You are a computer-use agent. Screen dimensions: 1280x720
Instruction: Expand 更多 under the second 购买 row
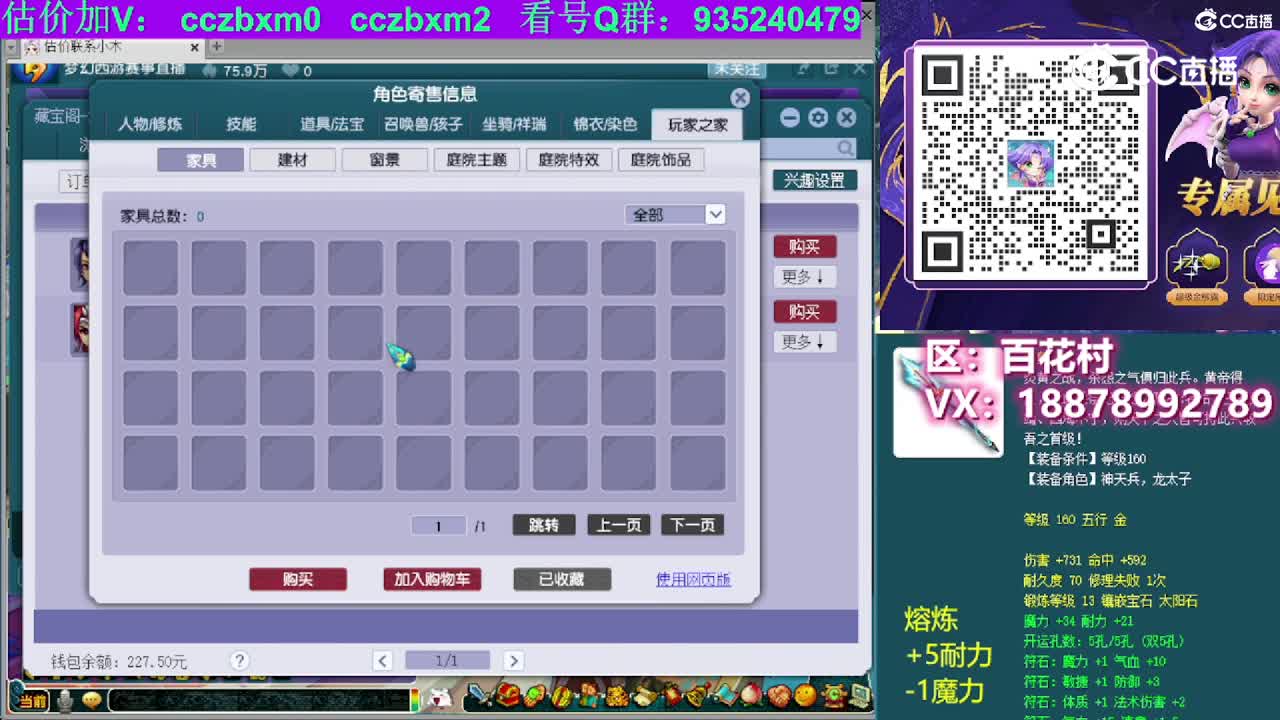click(804, 342)
